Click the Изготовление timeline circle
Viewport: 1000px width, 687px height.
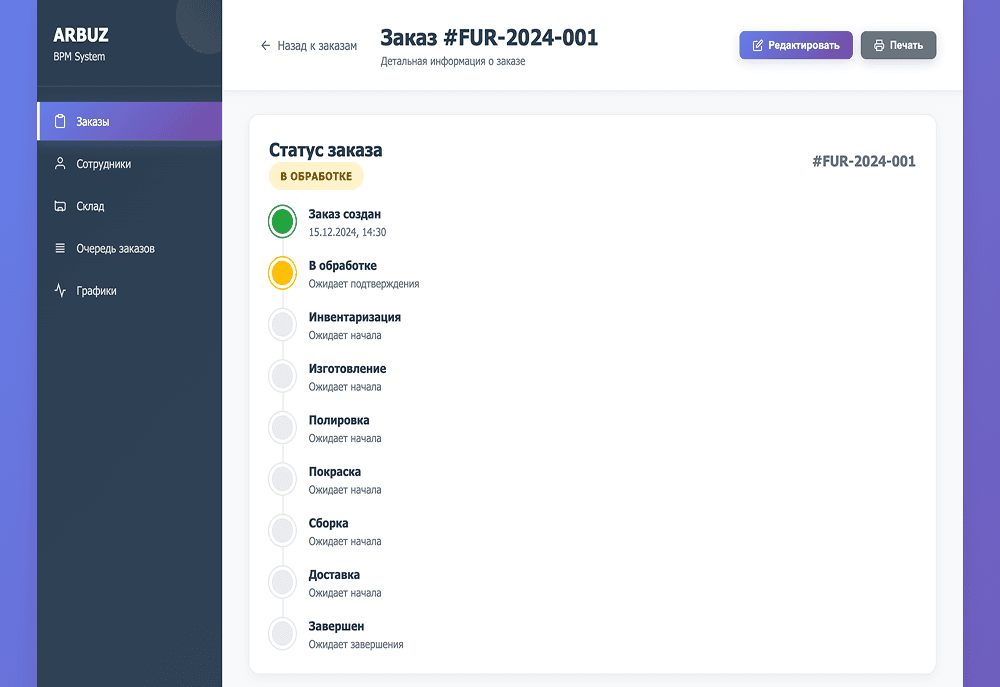click(x=283, y=377)
